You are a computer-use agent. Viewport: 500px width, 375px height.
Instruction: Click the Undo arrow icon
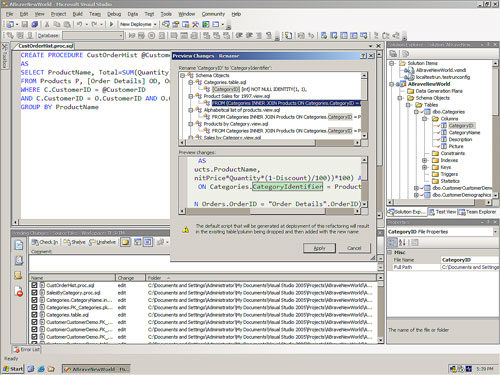coord(79,24)
